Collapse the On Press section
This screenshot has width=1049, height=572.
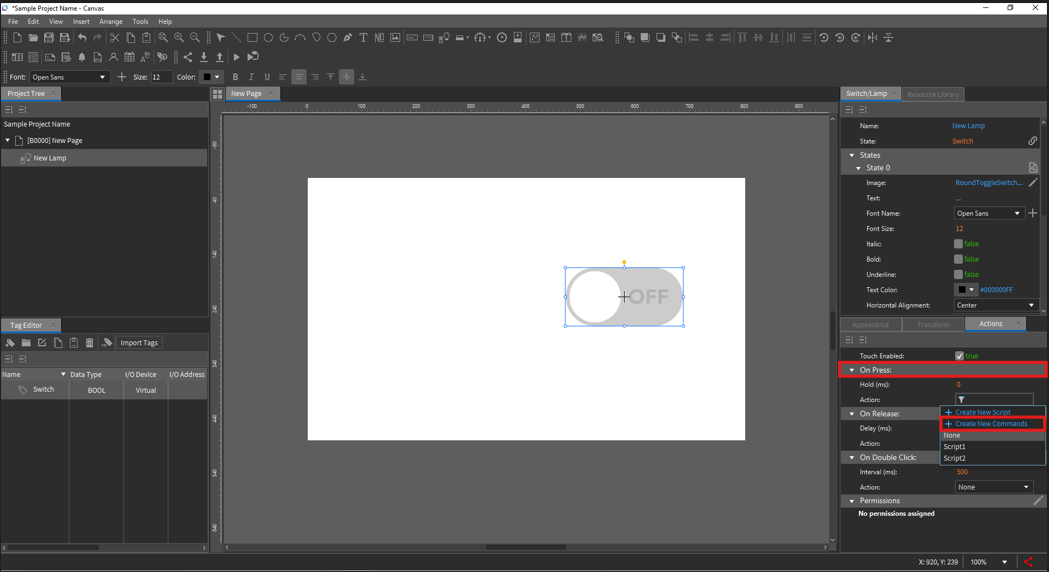852,370
